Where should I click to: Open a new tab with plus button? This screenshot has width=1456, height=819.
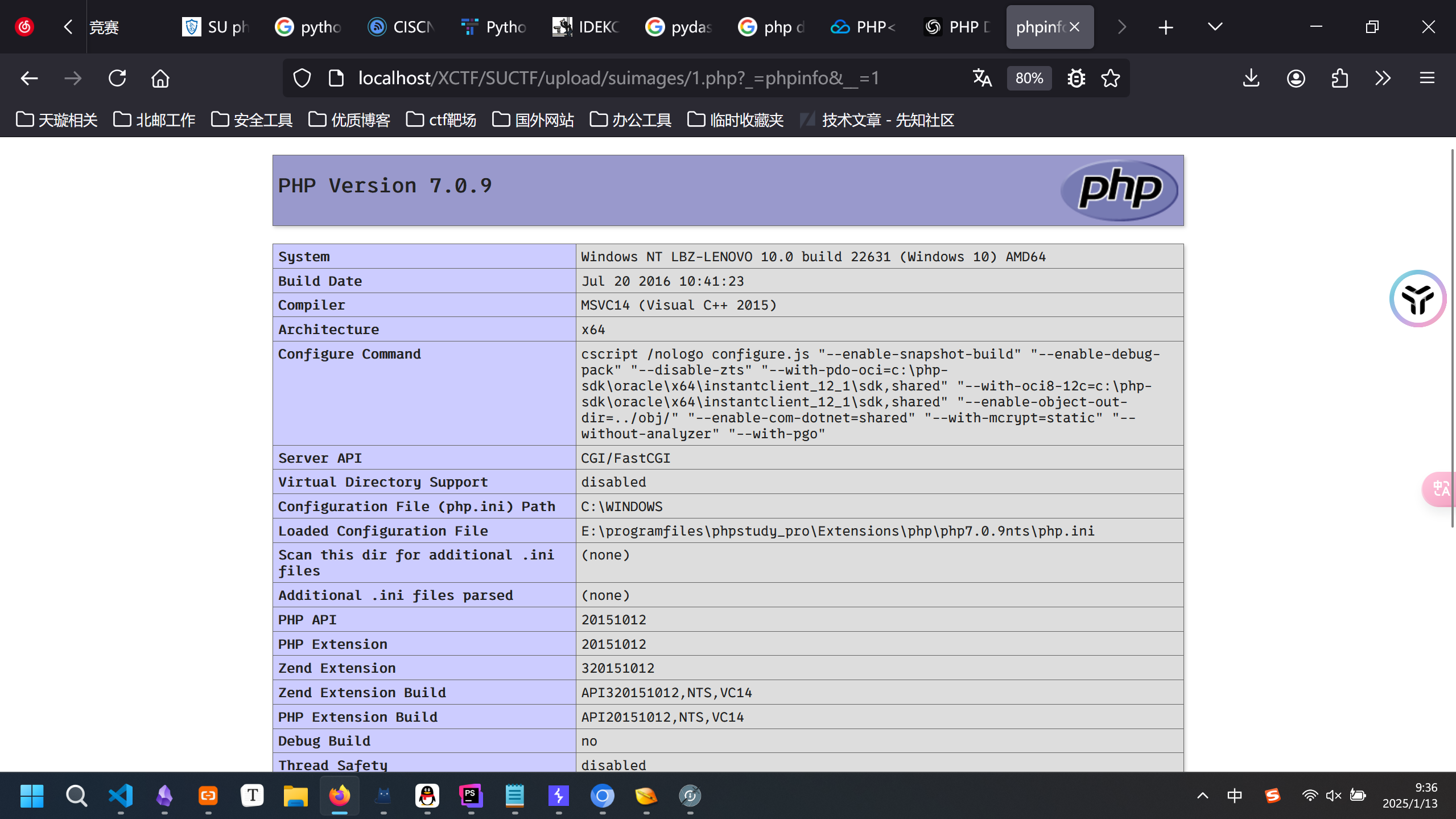click(1165, 27)
